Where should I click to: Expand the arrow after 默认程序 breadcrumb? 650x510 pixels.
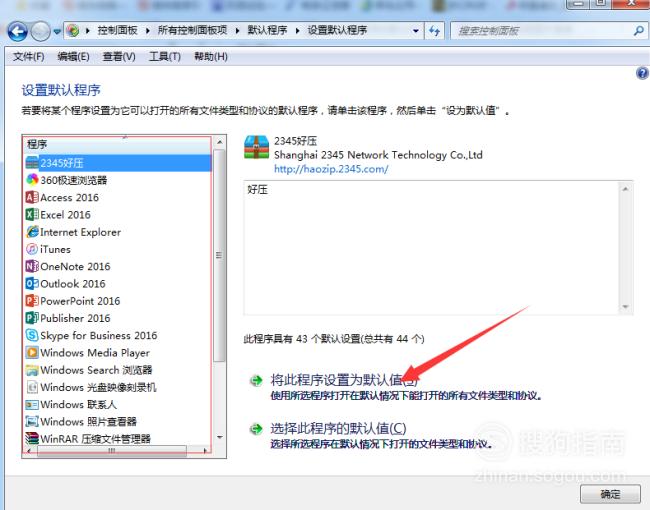298,31
